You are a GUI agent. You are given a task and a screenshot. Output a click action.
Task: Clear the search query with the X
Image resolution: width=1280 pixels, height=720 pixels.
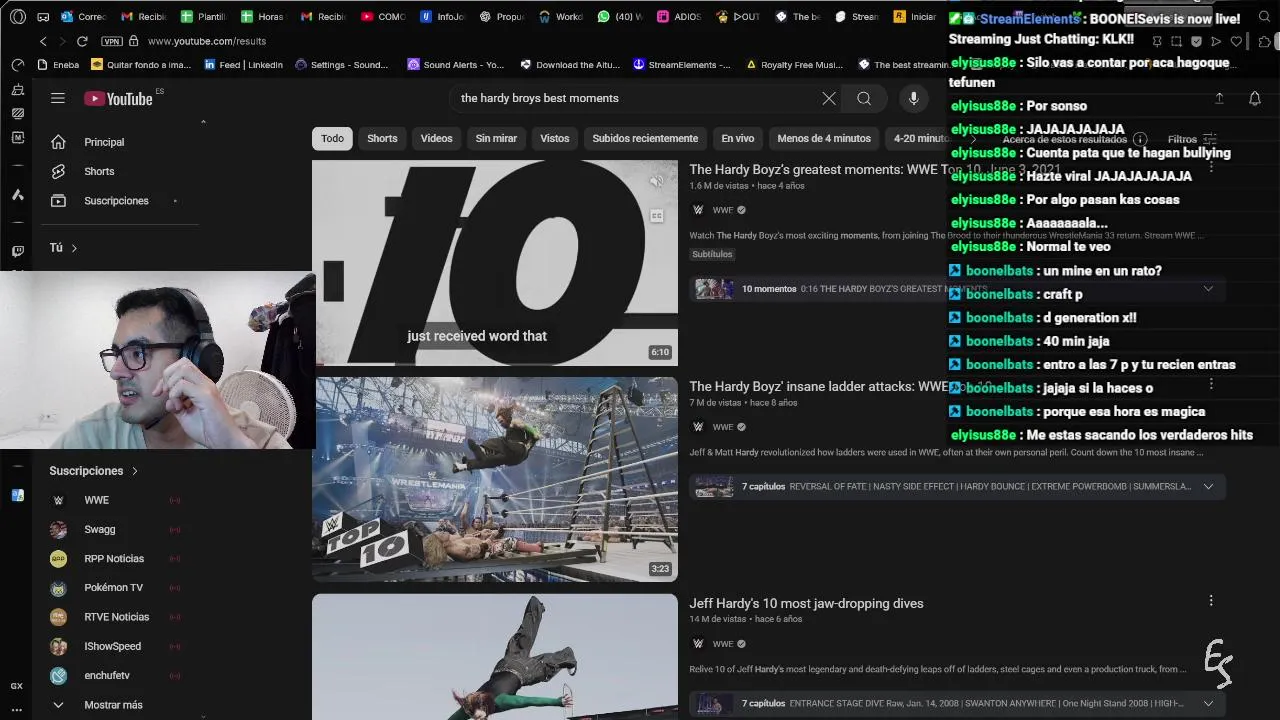(829, 98)
